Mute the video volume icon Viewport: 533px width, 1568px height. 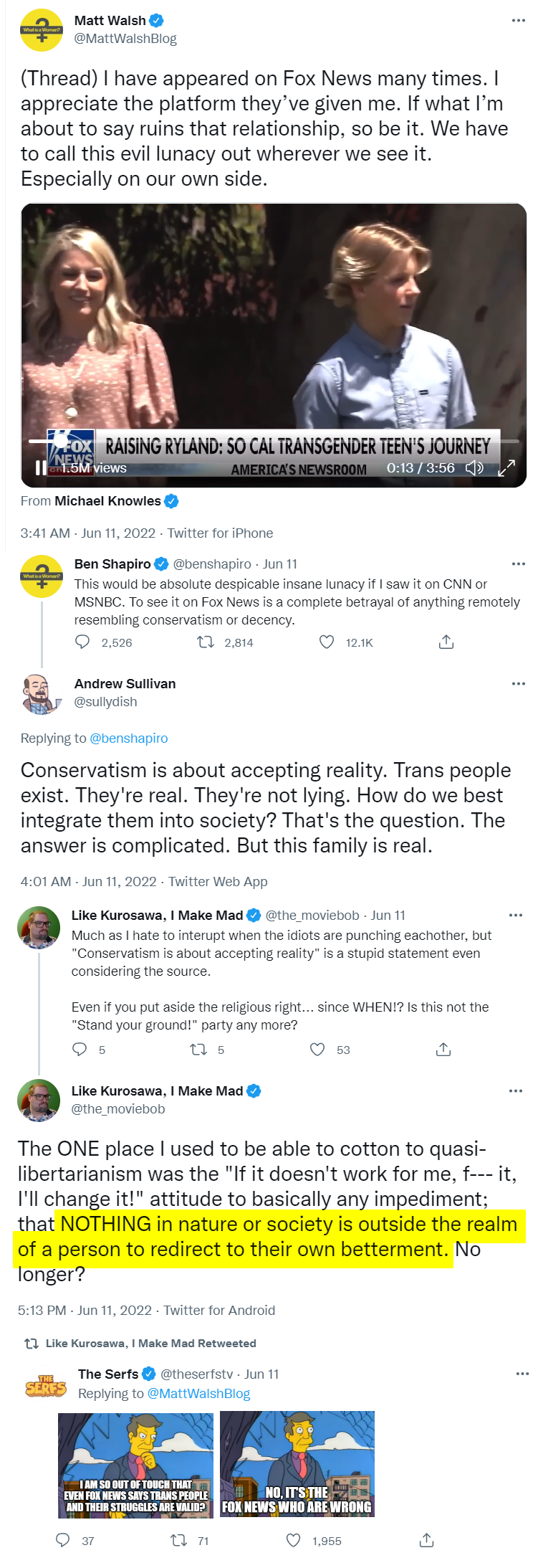(474, 468)
